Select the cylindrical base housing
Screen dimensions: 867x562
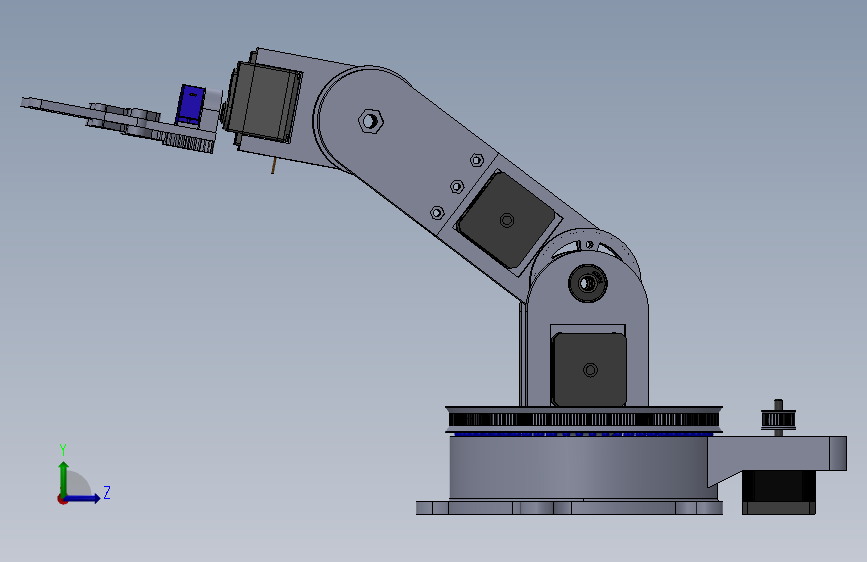[578, 467]
